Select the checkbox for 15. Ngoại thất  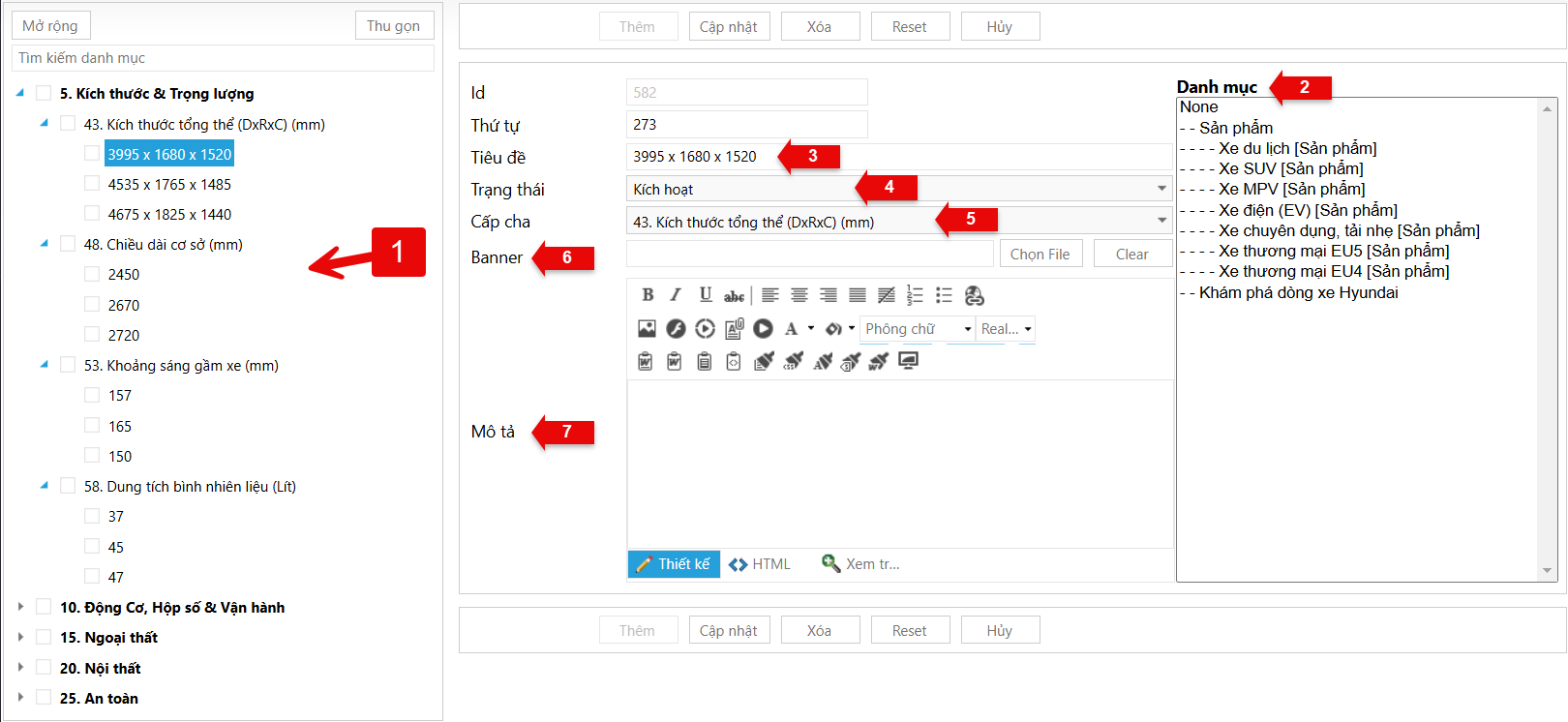(44, 637)
